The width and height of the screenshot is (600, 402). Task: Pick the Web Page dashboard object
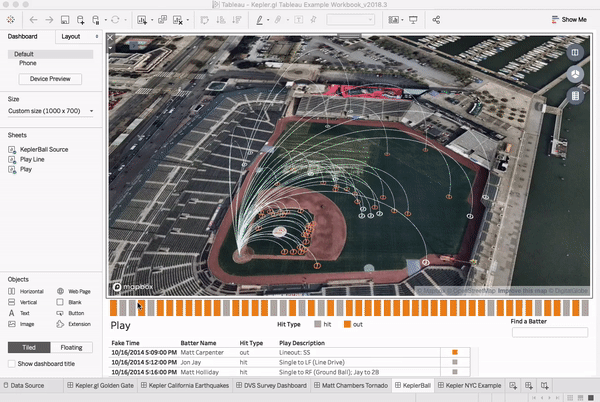pos(73,291)
